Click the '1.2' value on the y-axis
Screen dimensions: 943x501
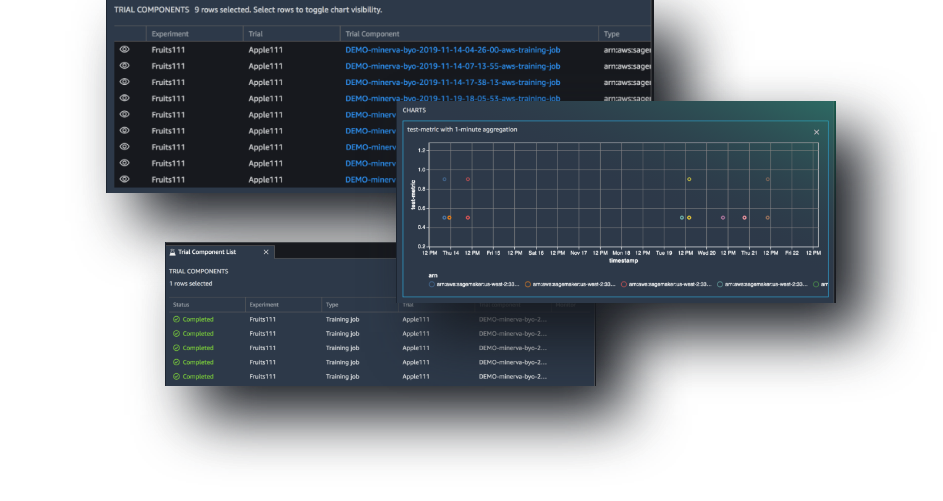tap(422, 150)
